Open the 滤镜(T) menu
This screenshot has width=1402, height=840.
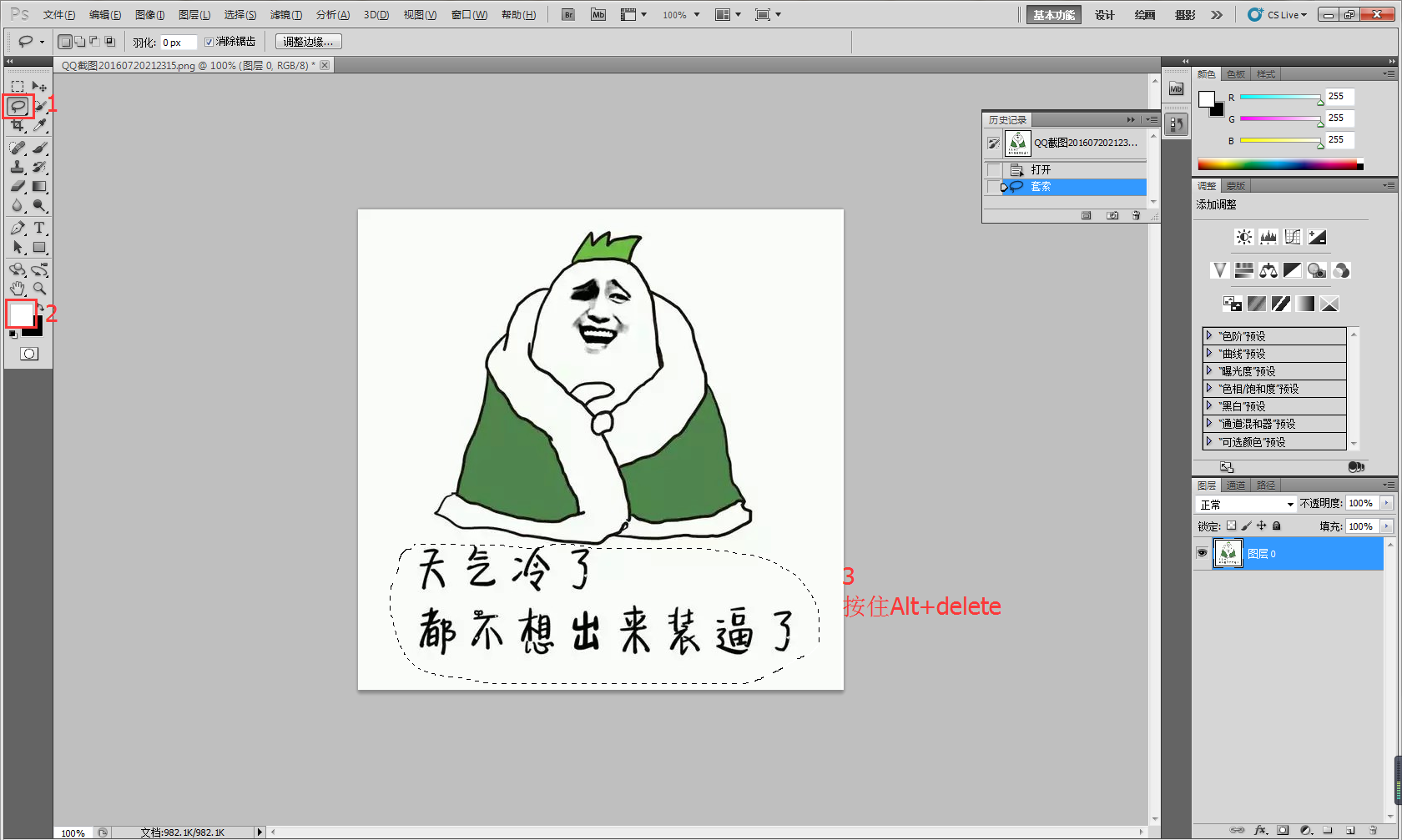point(286,15)
